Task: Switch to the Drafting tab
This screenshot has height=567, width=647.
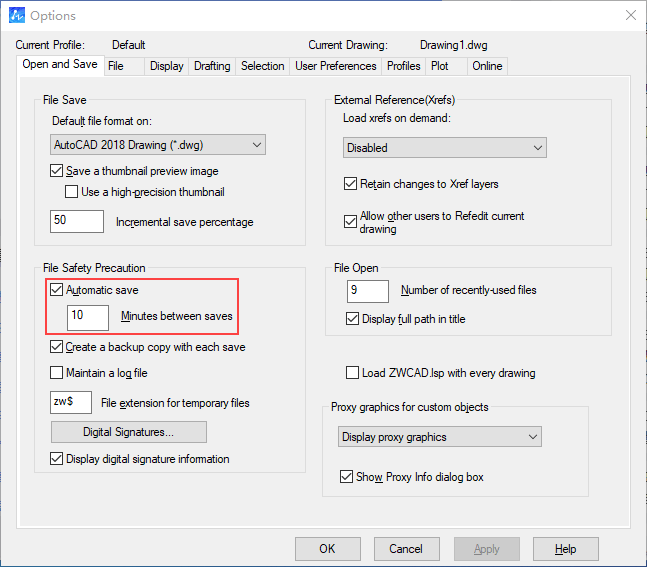Action: [212, 66]
